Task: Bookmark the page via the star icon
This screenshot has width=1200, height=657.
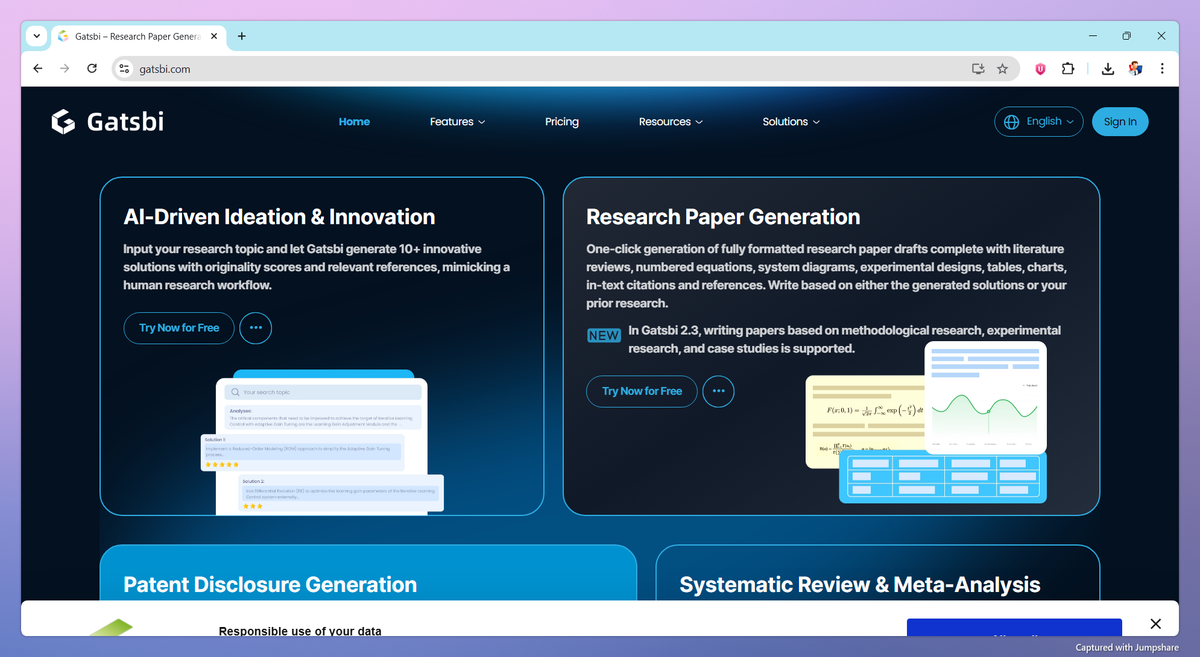Action: (1003, 68)
